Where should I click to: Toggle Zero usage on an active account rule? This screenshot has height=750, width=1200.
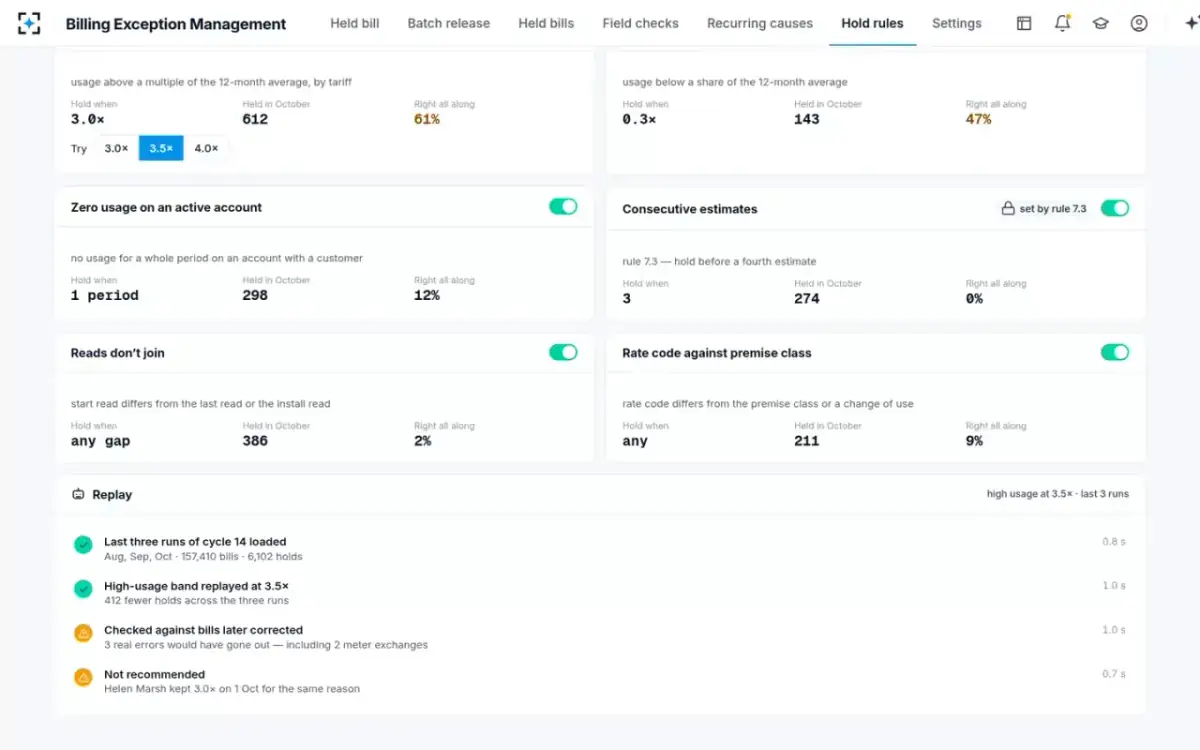point(563,206)
